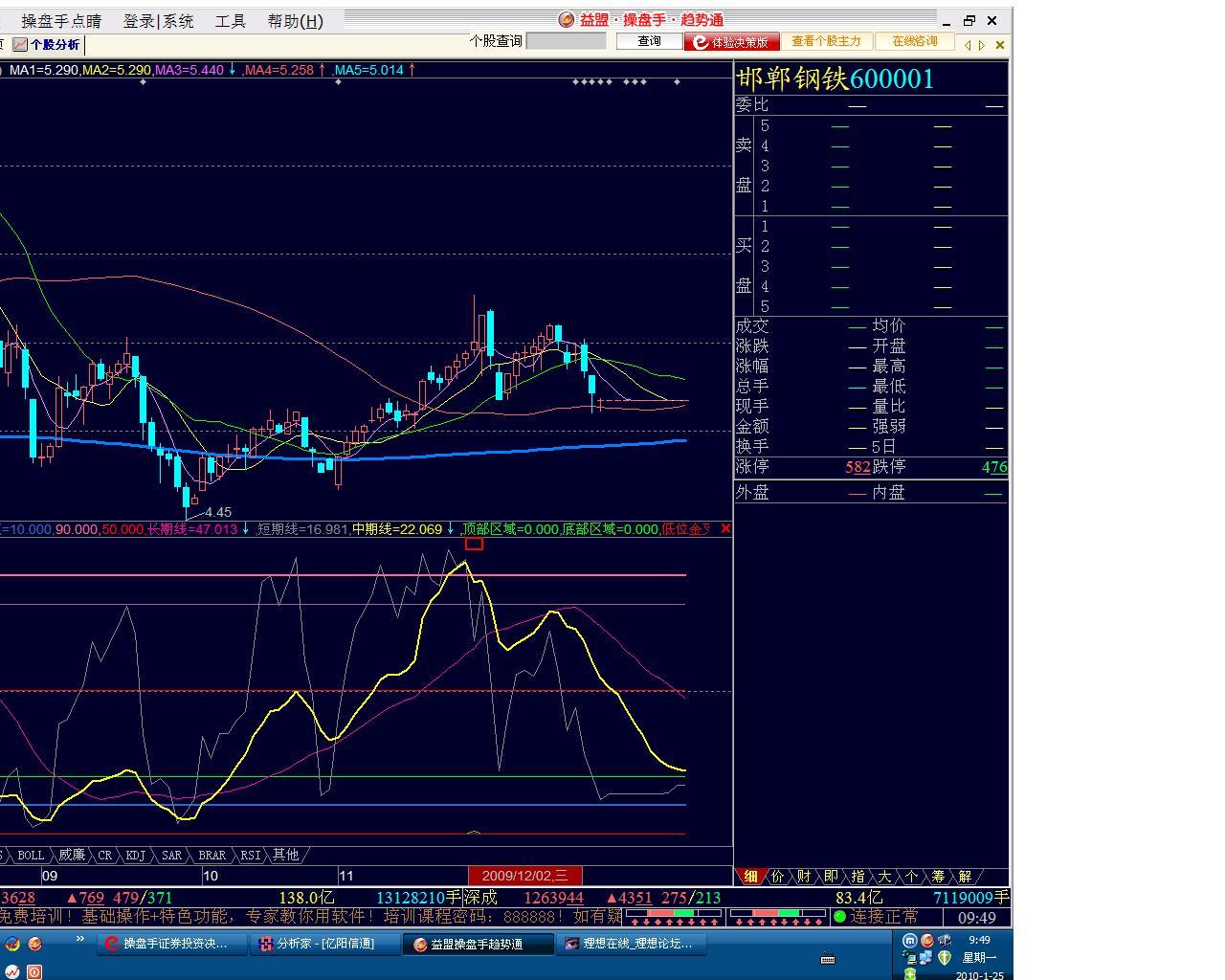Click the 益盟 orange logo in the title bar
The height and width of the screenshot is (980, 1225).
567,20
